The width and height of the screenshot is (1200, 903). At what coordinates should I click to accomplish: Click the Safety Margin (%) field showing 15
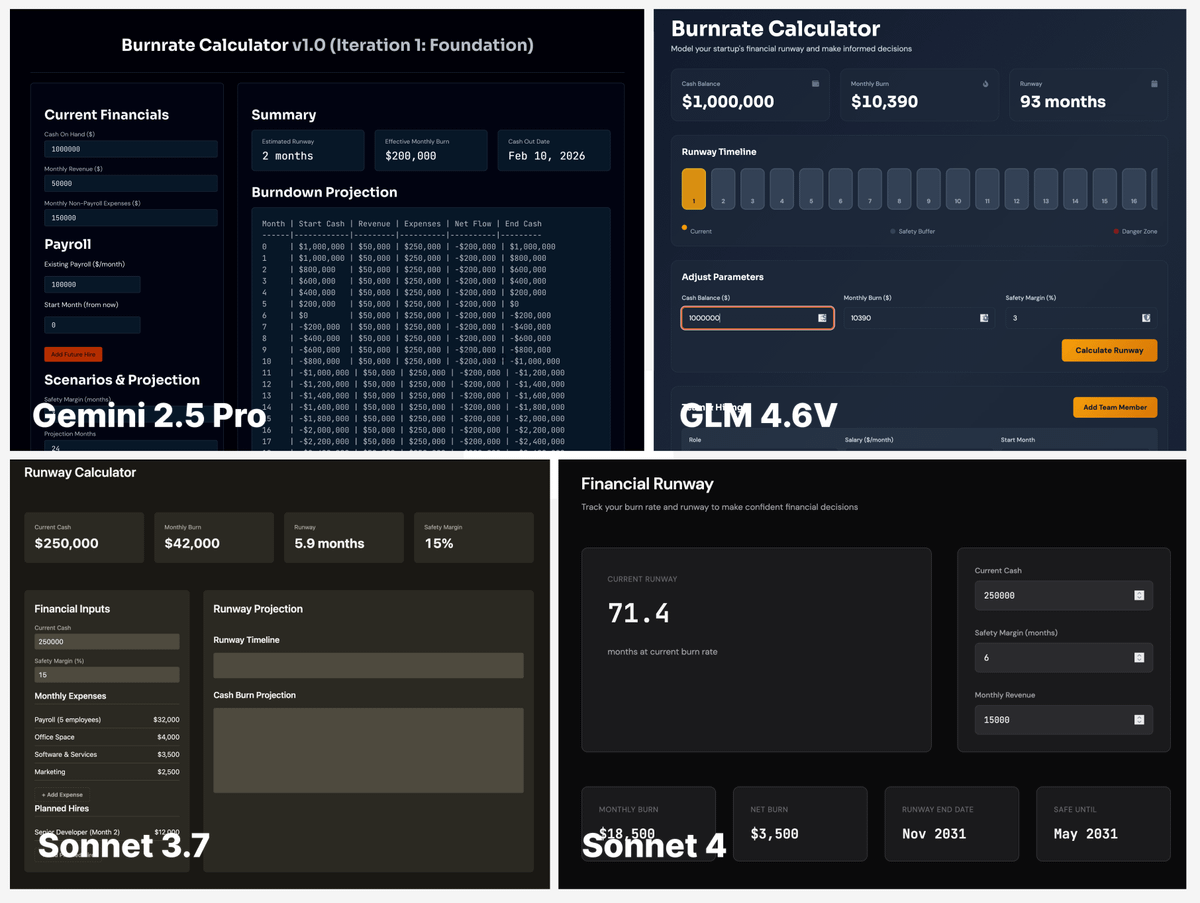click(x=106, y=675)
